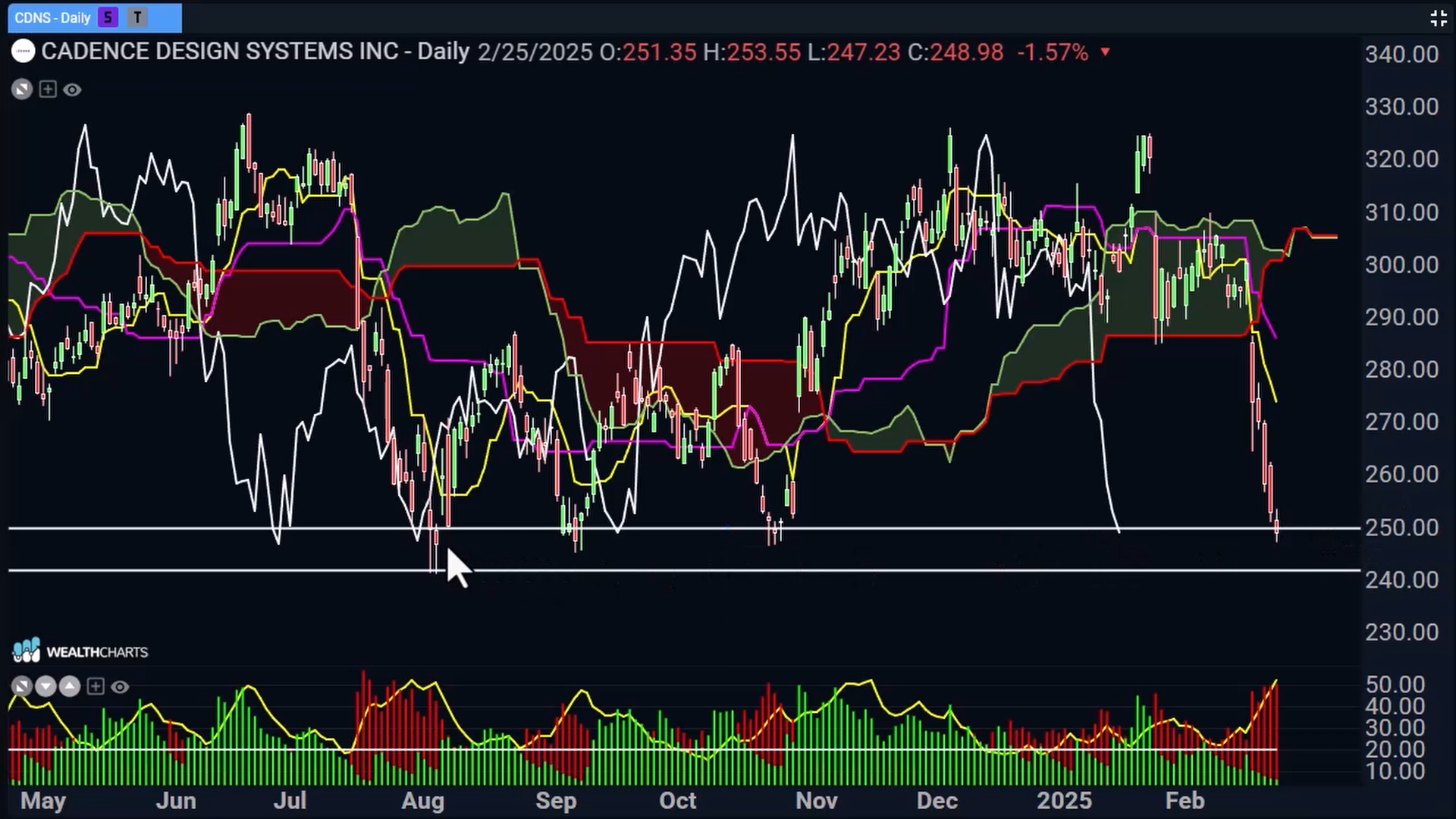
Task: Click the indicator axis 30.00 label
Action: pyautogui.click(x=1395, y=728)
